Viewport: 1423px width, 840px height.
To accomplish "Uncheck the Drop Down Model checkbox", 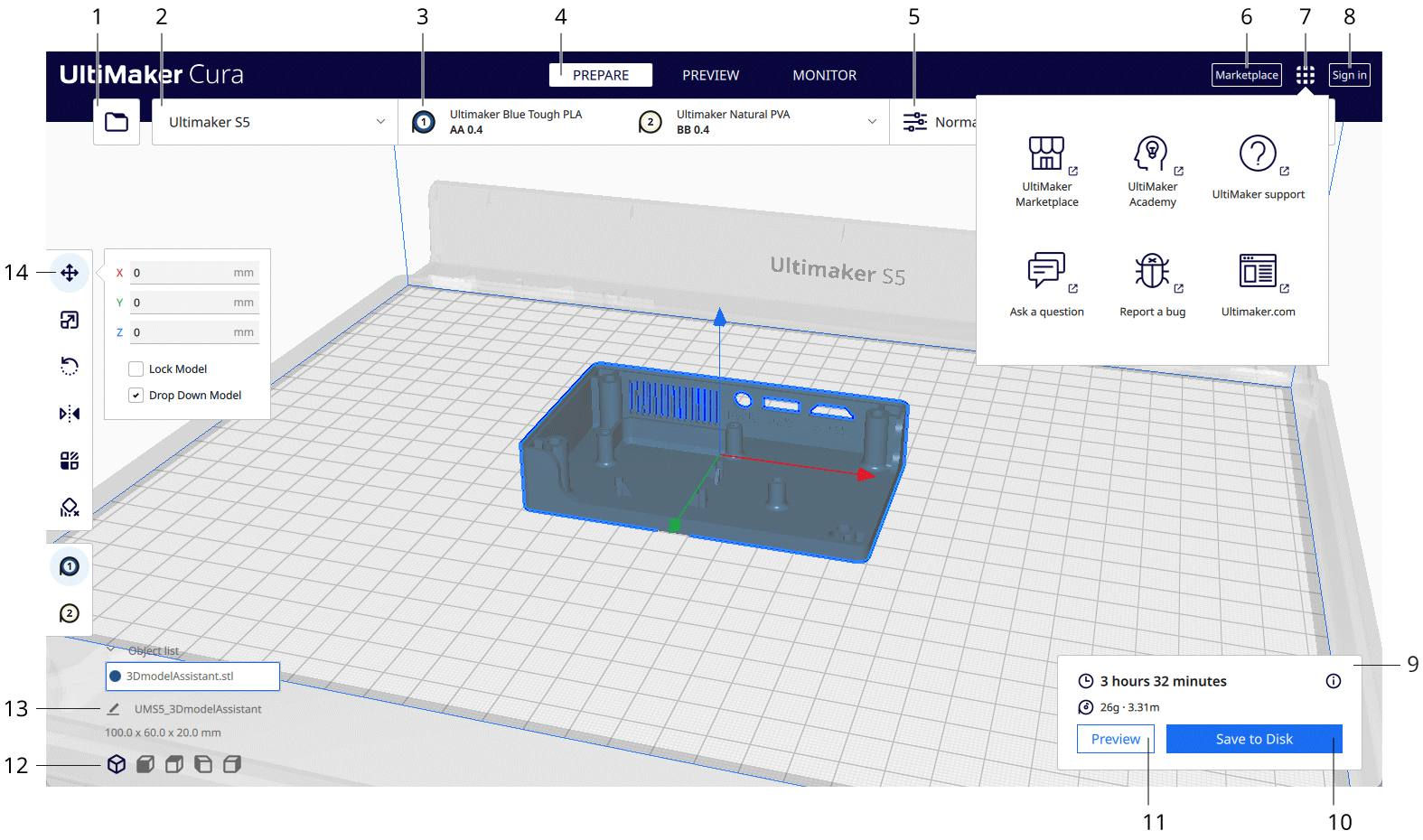I will click(136, 396).
